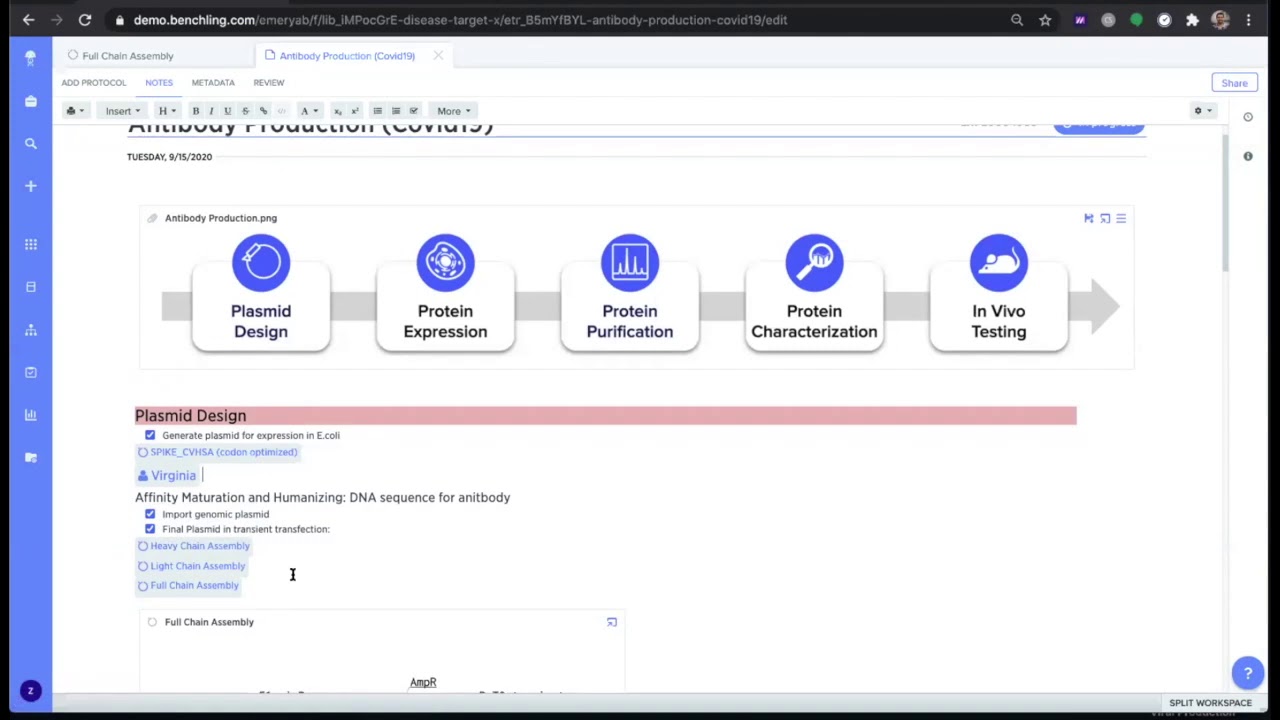Switch to Full Chain Assembly tab

coord(128,56)
